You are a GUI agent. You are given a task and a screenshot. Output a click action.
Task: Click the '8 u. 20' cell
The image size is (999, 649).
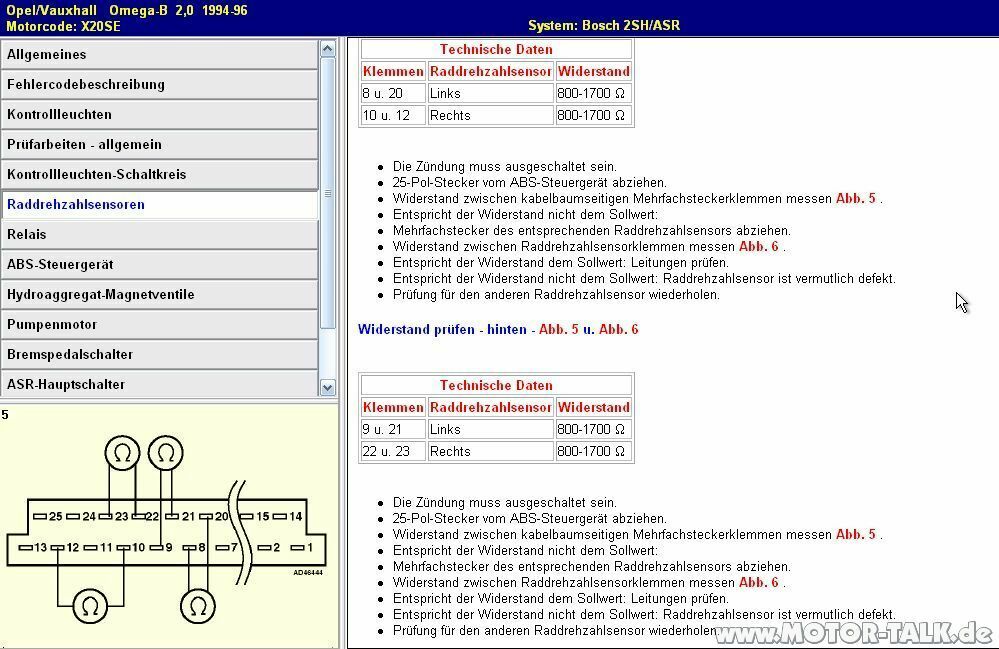click(393, 93)
